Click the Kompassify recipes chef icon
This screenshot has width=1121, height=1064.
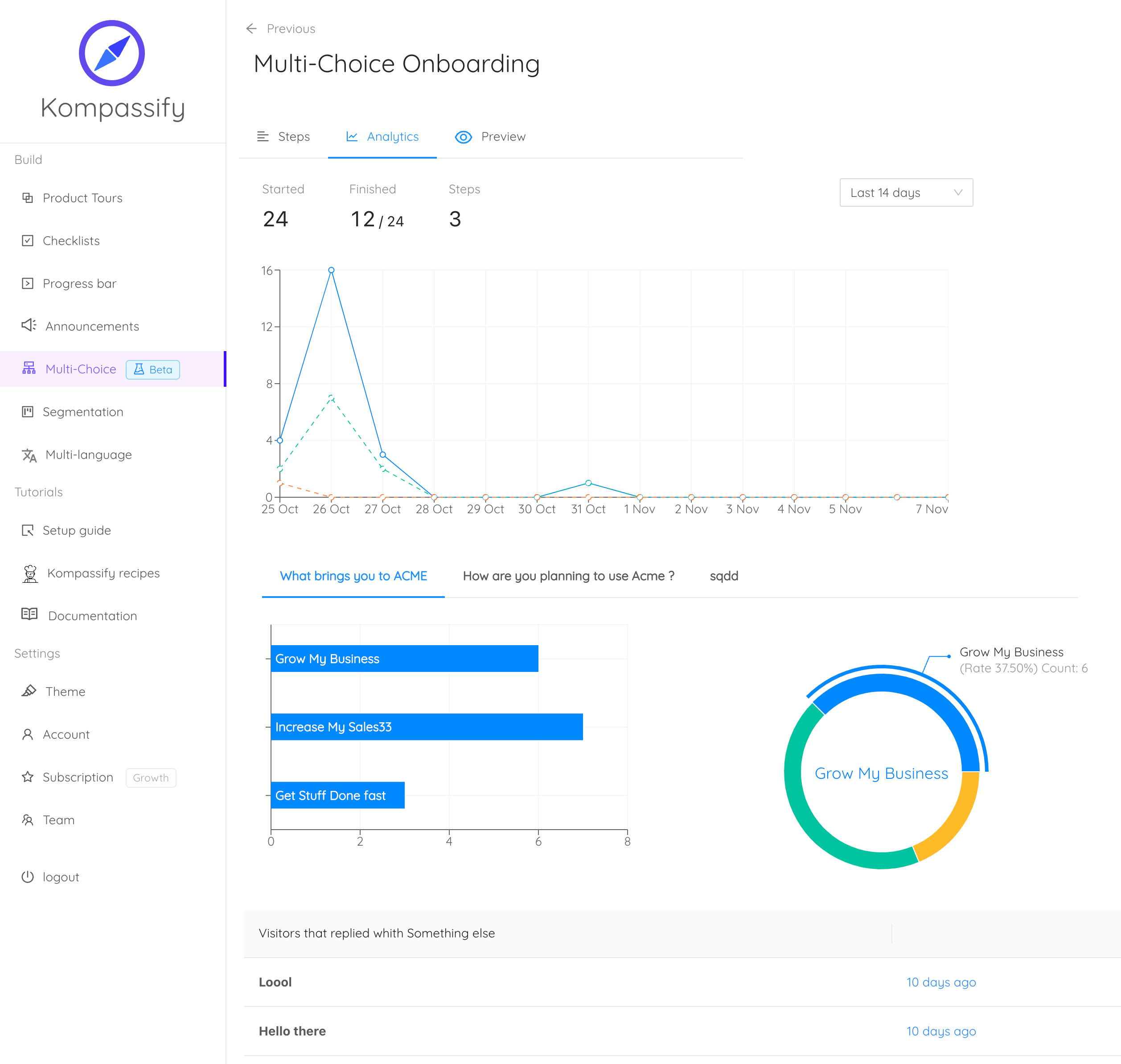coord(30,573)
